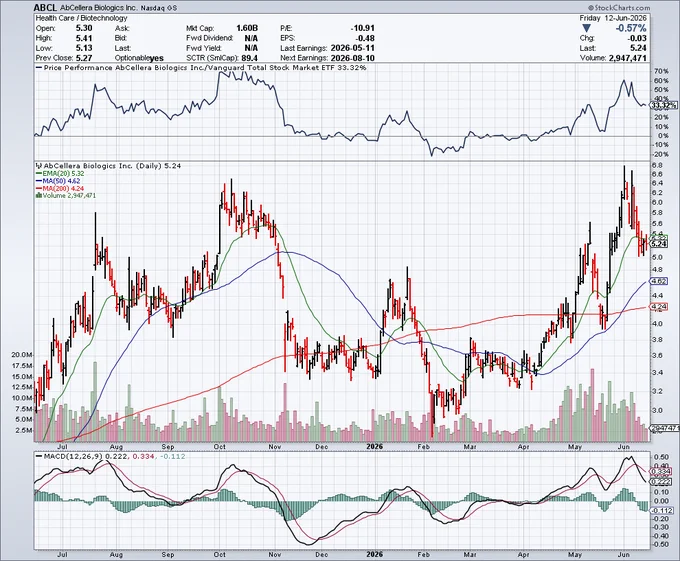
Task: Click the 5.24 last price axis tag
Action: pyautogui.click(x=659, y=244)
